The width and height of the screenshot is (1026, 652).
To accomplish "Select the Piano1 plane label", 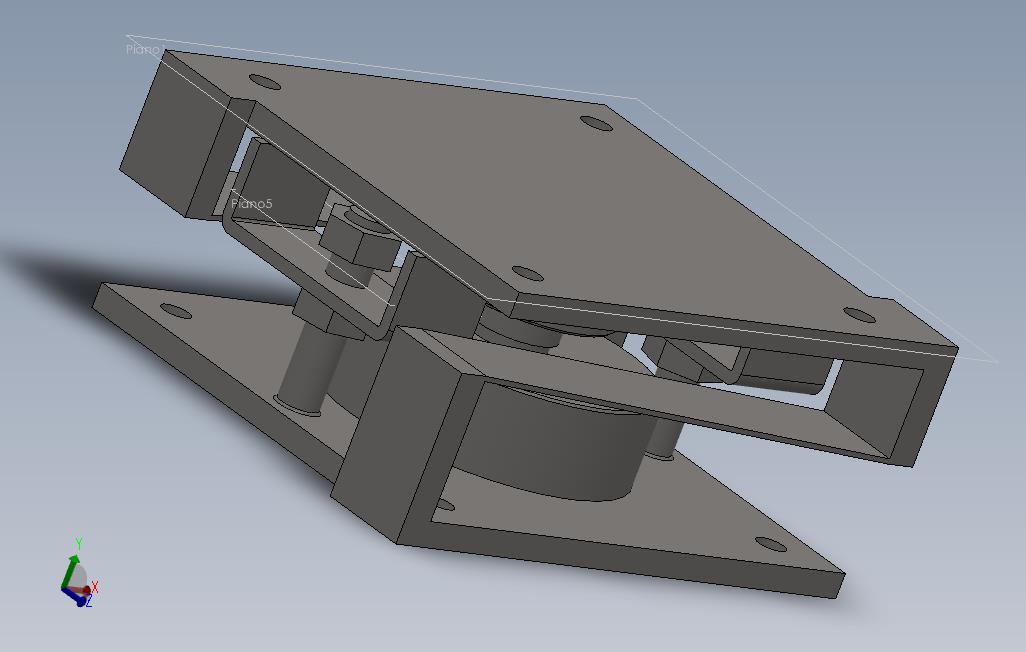I will coord(145,50).
